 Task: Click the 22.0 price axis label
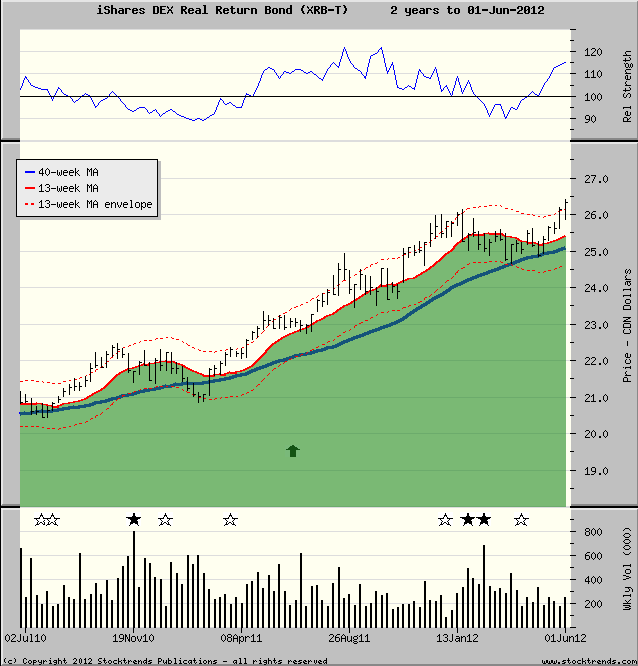click(596, 361)
